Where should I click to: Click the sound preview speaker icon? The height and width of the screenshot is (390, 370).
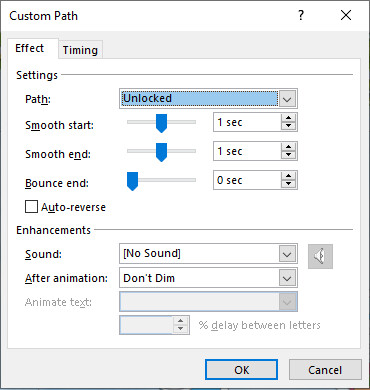320,256
